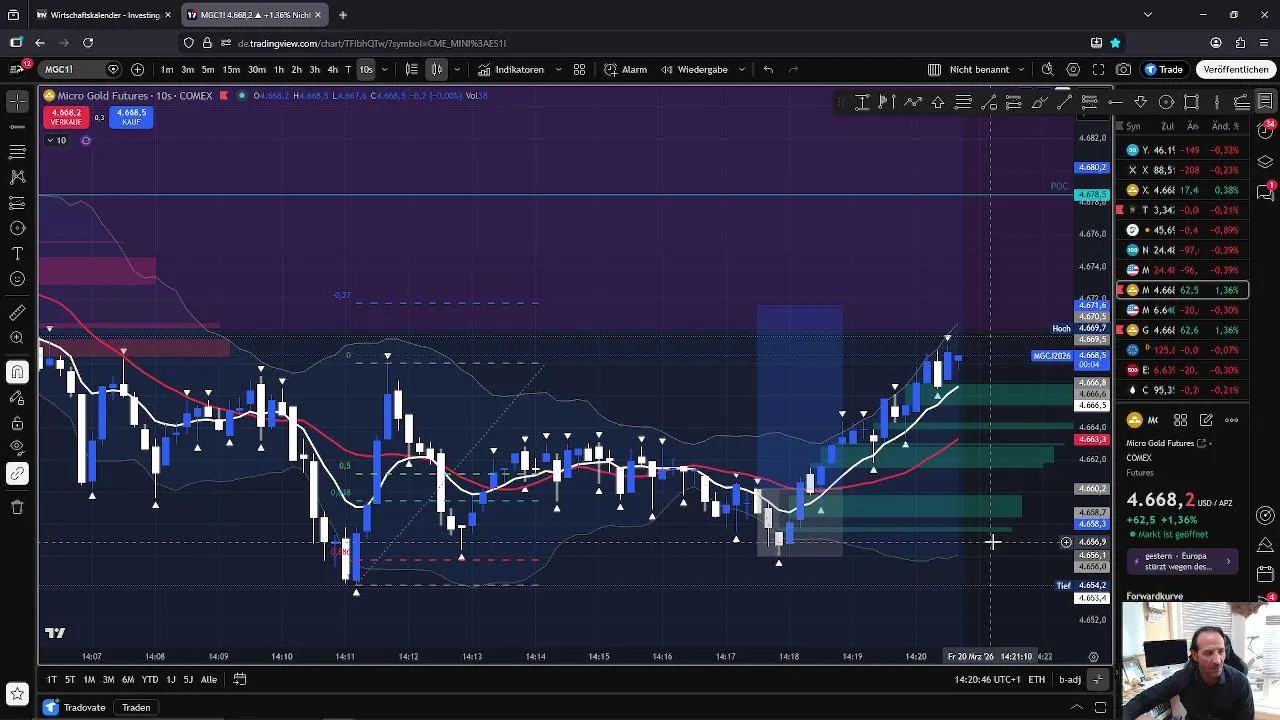Toggle lock all drawings

tap(17, 423)
